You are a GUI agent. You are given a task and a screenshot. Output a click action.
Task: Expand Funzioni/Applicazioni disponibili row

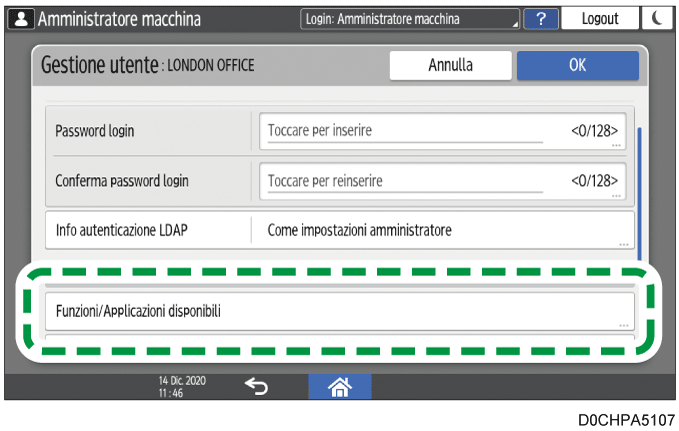click(340, 311)
